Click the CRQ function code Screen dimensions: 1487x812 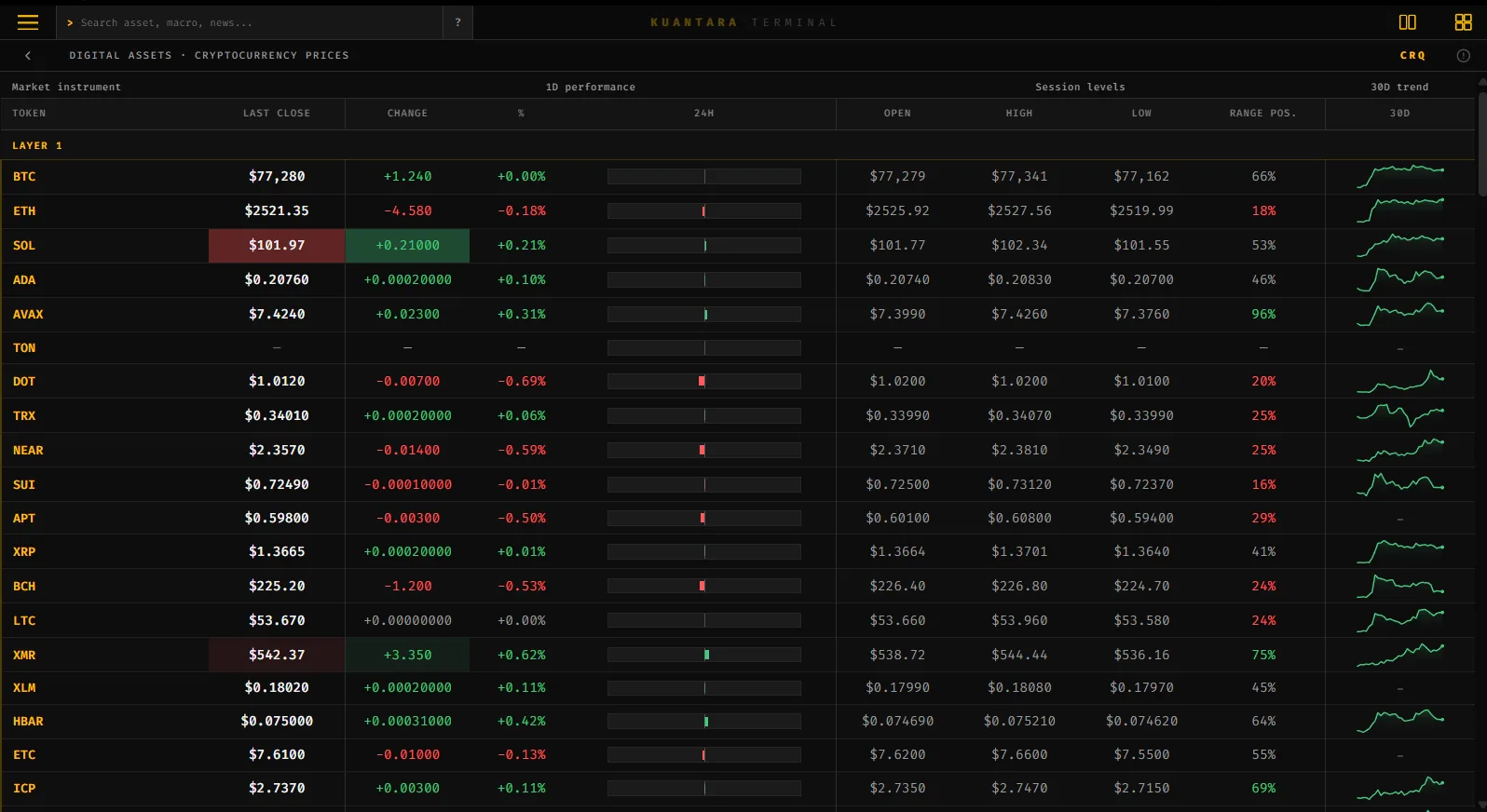(x=1412, y=56)
